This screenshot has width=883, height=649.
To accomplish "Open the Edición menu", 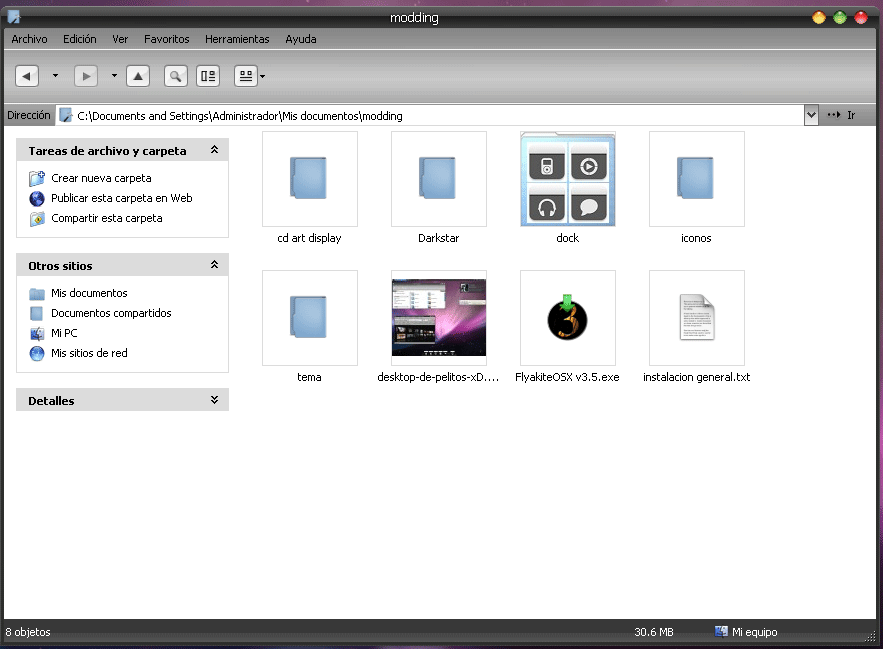I will click(79, 39).
